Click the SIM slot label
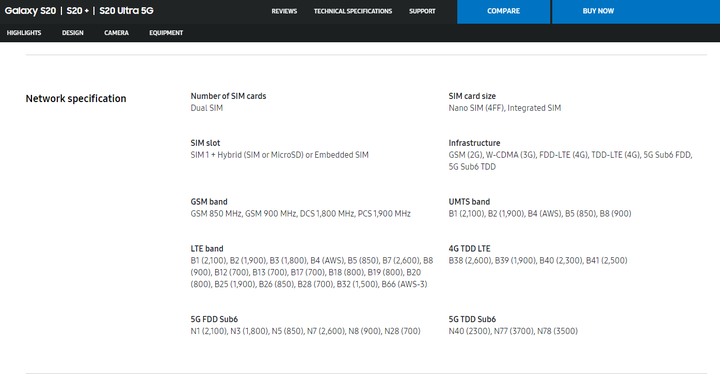Screen dimensions: 720x383 pos(205,143)
